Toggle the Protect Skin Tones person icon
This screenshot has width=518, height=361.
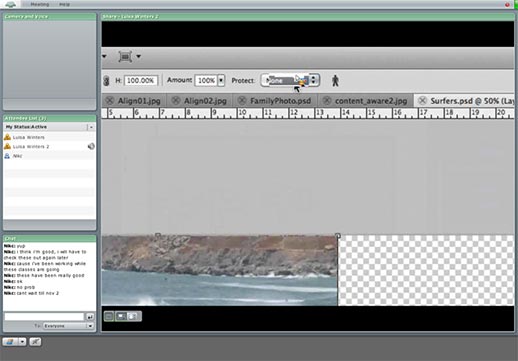[335, 81]
